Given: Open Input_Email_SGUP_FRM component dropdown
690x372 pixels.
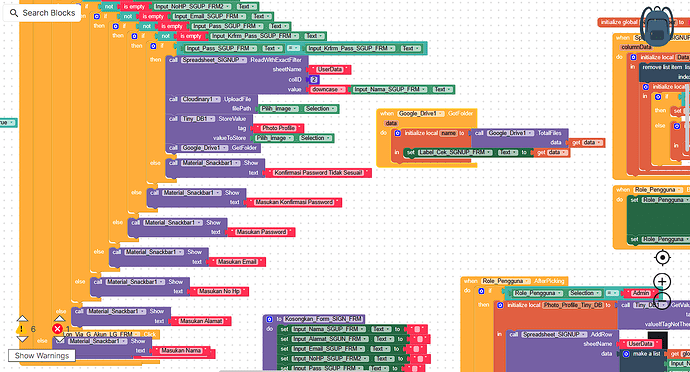Looking at the screenshot, I should coord(209,16).
